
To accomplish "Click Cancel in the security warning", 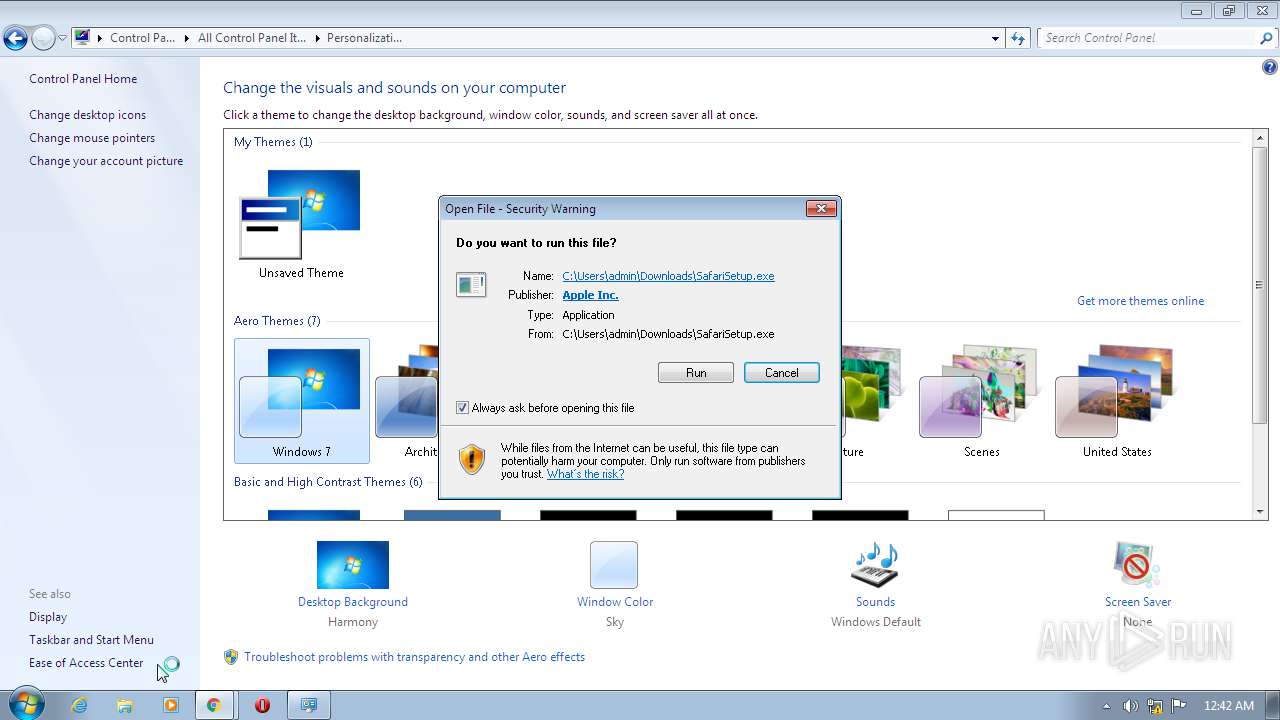I will (x=781, y=373).
